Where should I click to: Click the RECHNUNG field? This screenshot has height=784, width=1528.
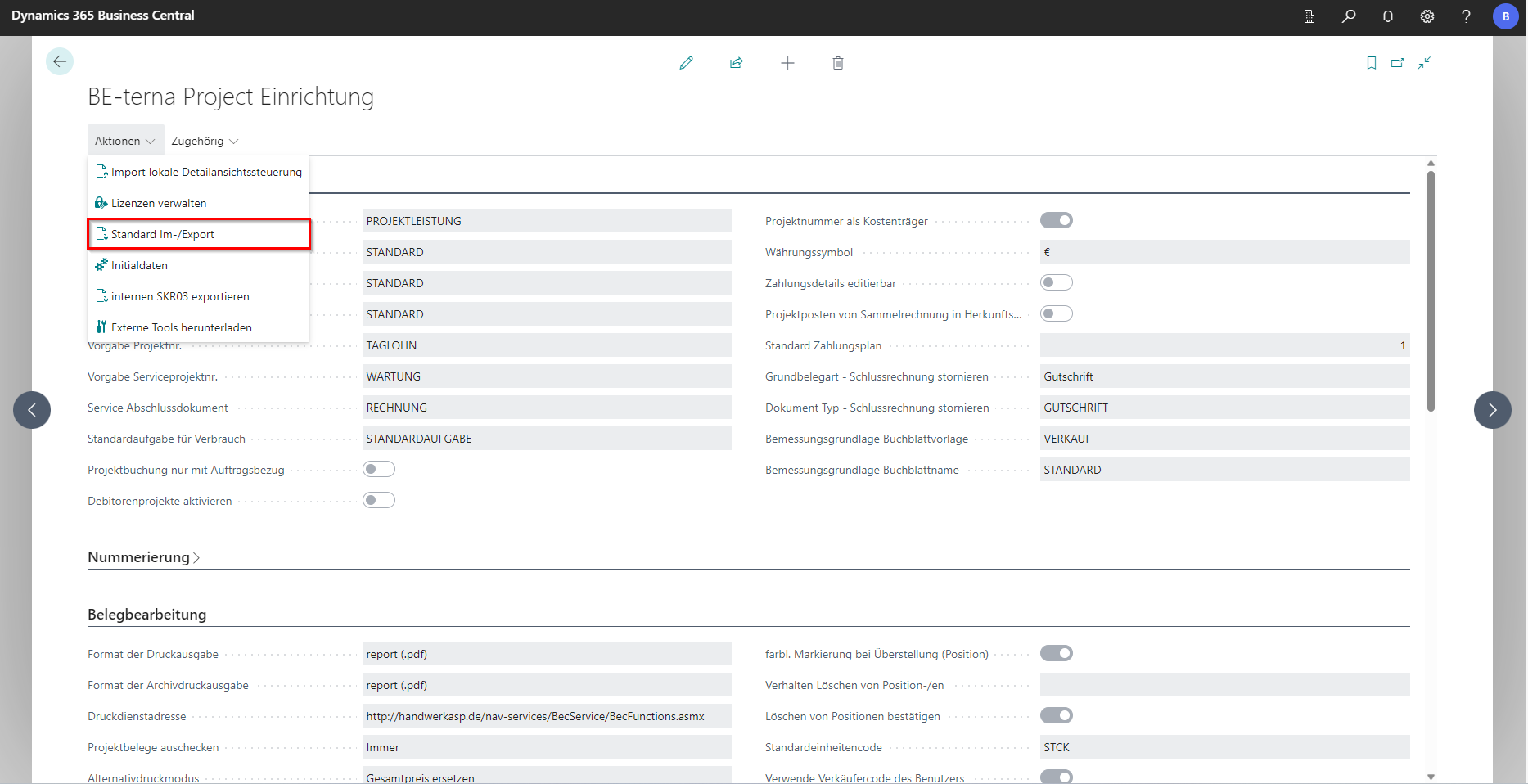tap(547, 408)
